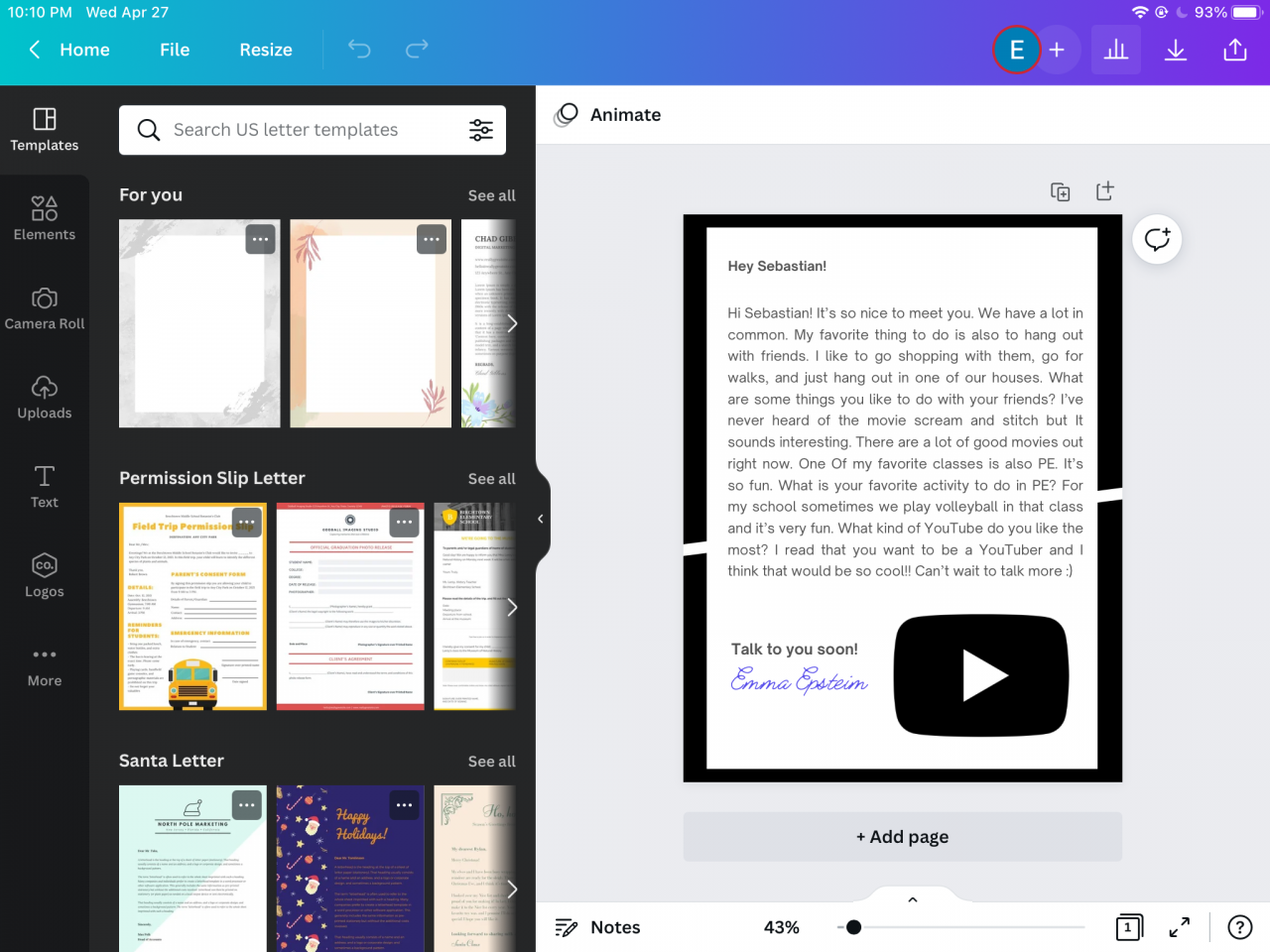Open the Camera Roll panel
Viewport: 1270px width, 952px height.
tap(45, 308)
